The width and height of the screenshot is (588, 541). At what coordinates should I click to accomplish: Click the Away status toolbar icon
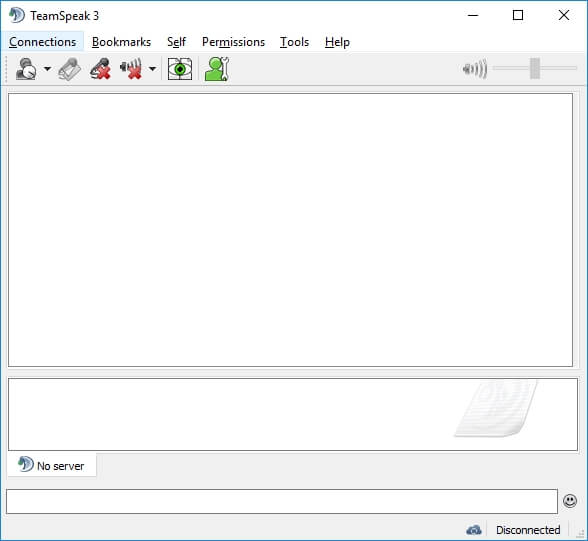[26, 69]
